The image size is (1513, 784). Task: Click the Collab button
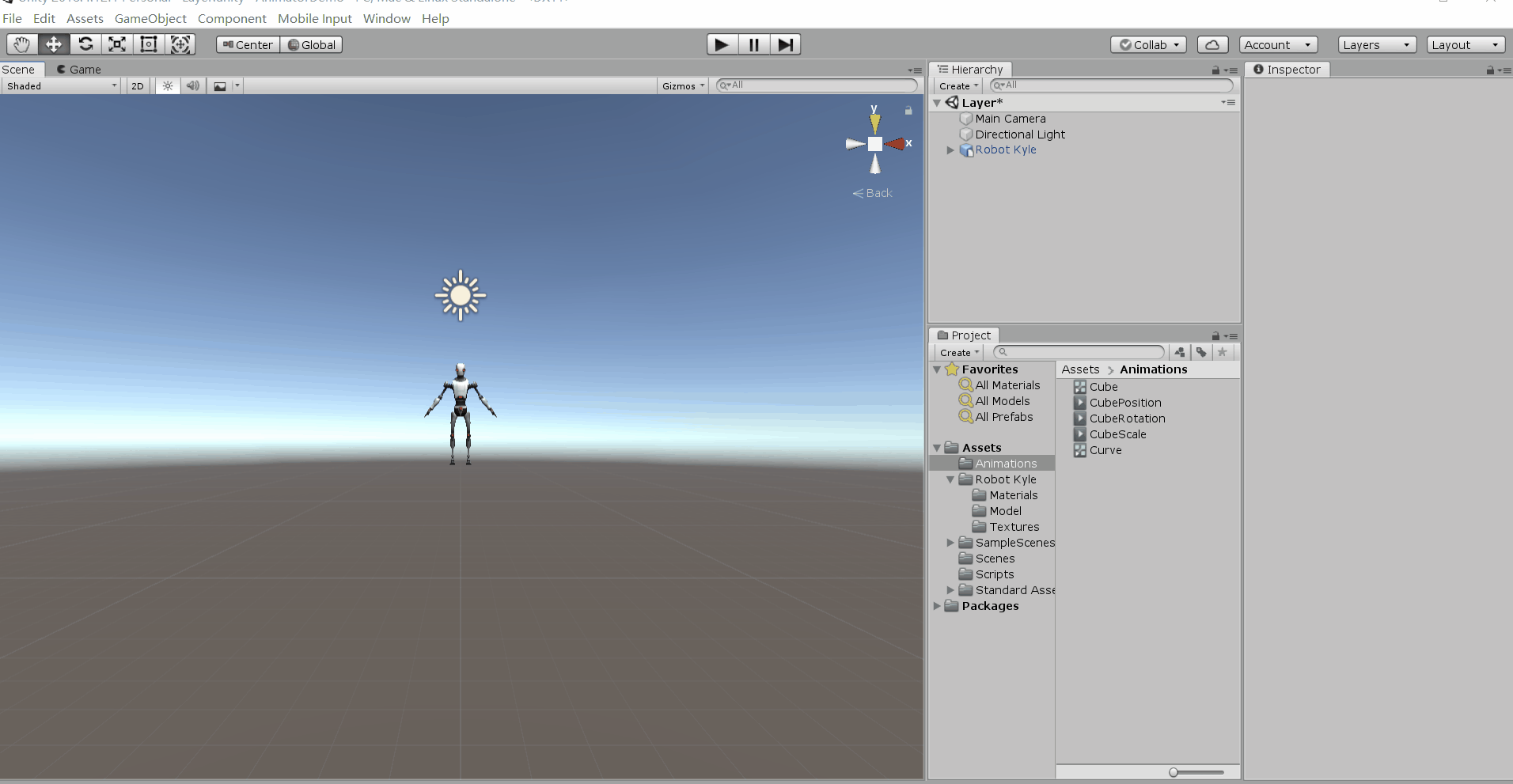click(1147, 44)
